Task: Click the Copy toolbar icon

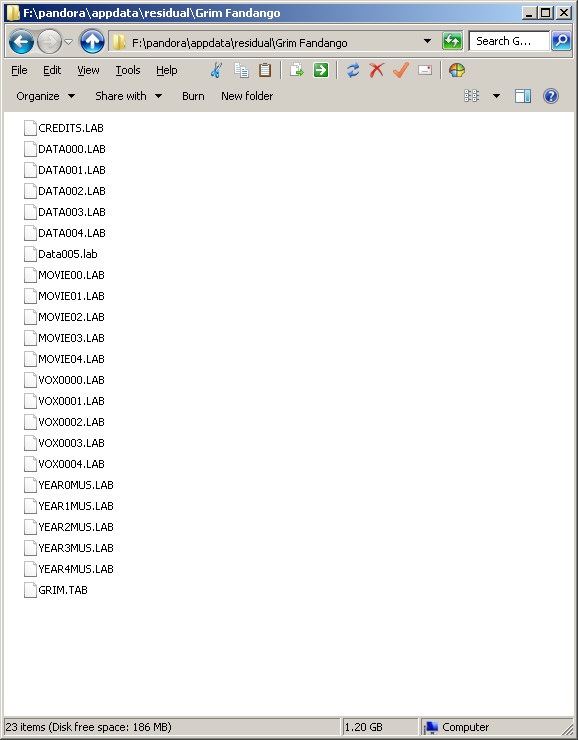Action: [x=241, y=70]
